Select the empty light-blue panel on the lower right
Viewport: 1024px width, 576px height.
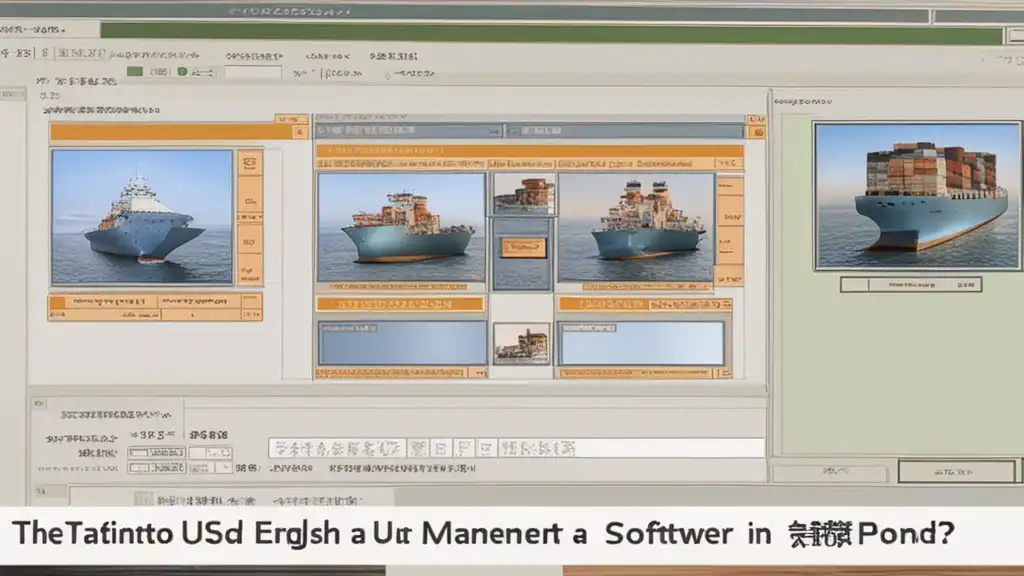pos(641,343)
